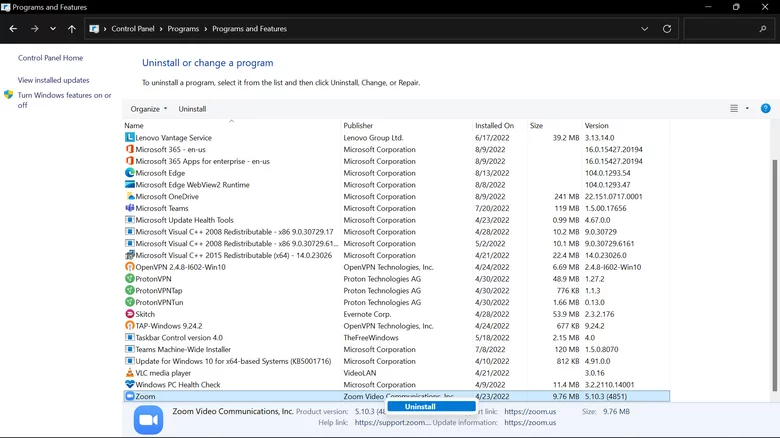Click the Microsoft Edge WebView2 Runtime icon
The image size is (780, 438).
129,185
